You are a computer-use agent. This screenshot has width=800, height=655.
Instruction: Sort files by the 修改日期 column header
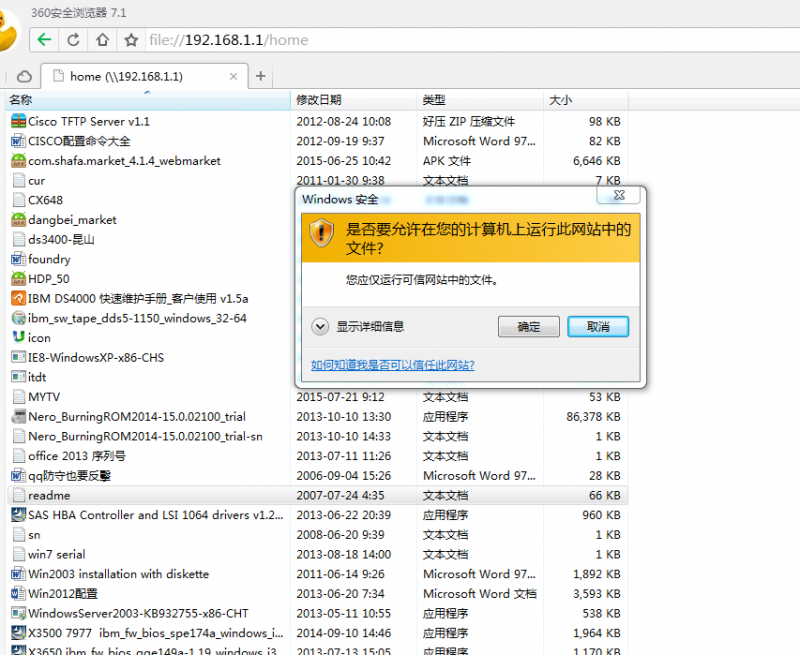click(354, 100)
